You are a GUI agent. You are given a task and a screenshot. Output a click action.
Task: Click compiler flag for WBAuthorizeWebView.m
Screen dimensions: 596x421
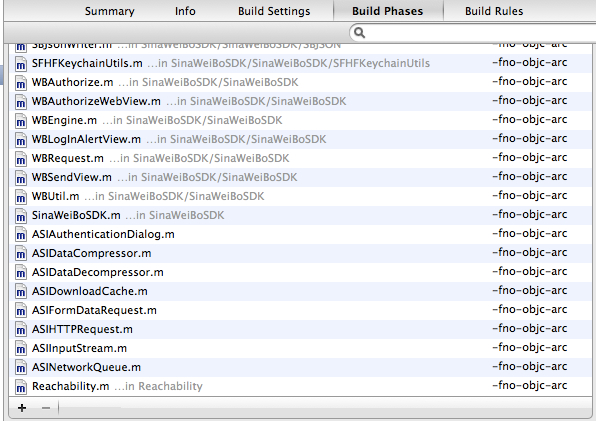[529, 101]
